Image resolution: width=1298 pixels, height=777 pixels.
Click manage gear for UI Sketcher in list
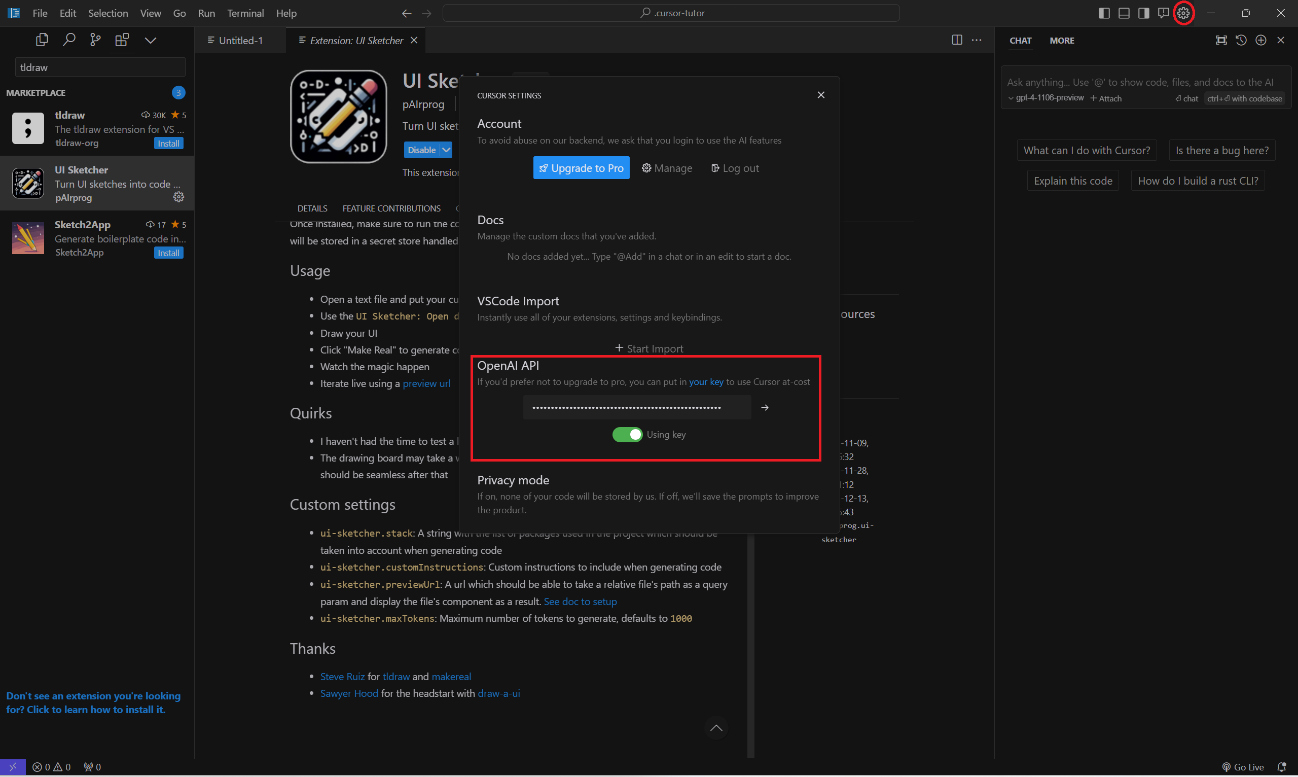click(179, 197)
